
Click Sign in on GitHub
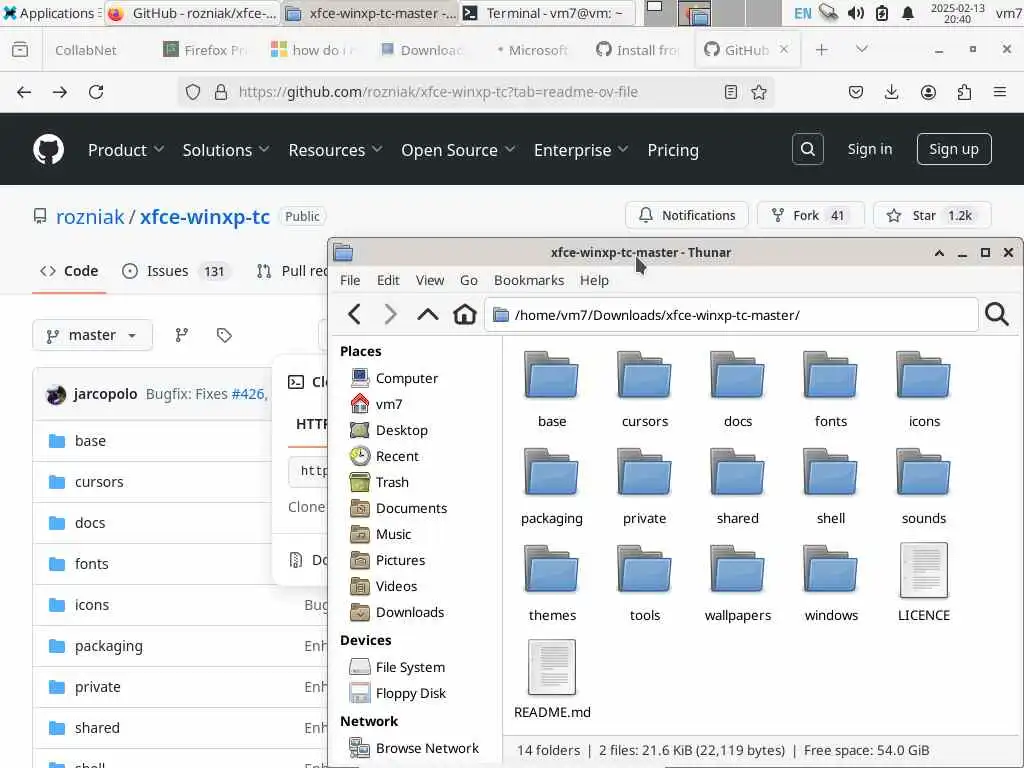click(x=869, y=149)
